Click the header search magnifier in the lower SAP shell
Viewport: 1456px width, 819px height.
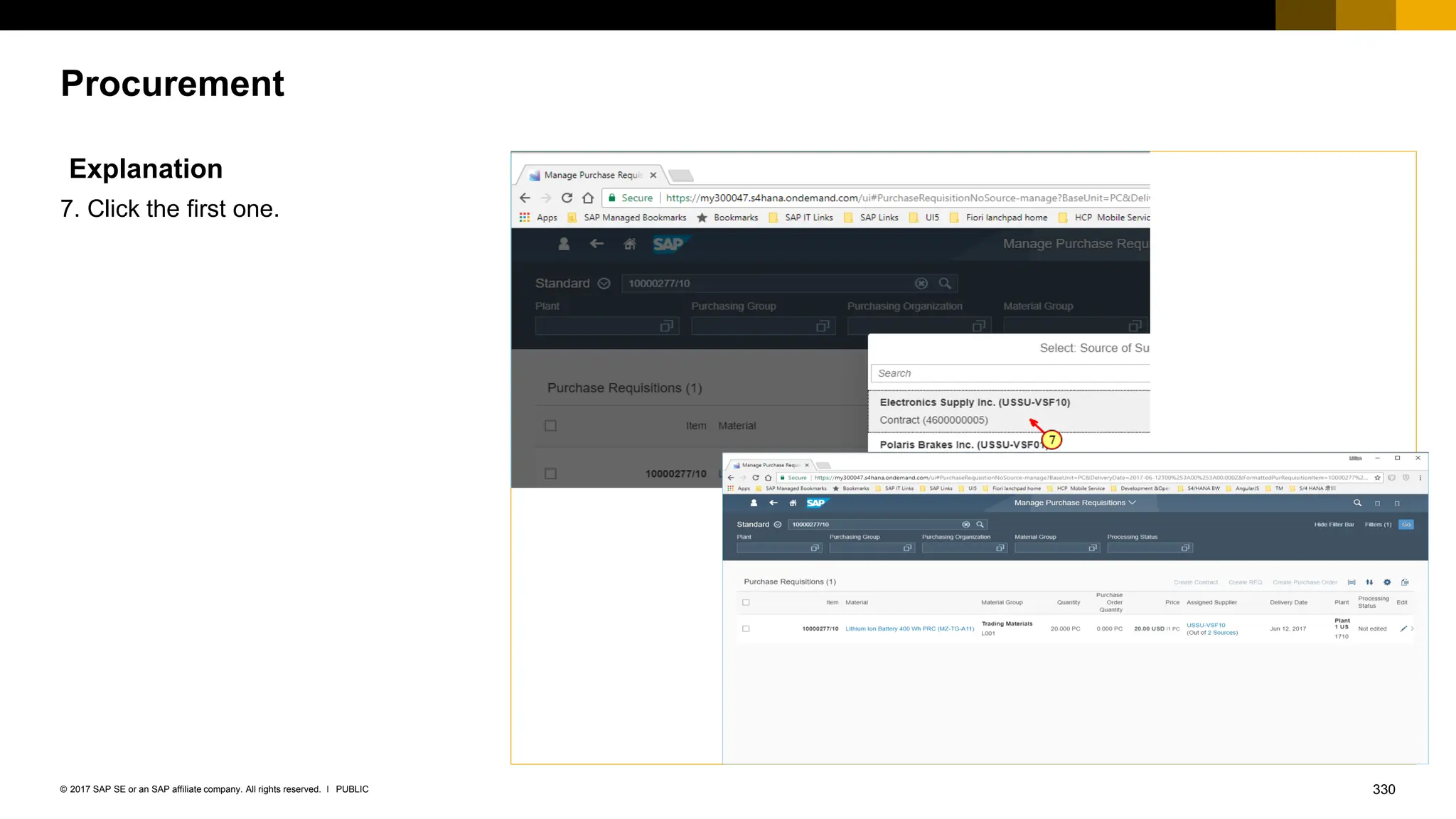[x=1357, y=503]
